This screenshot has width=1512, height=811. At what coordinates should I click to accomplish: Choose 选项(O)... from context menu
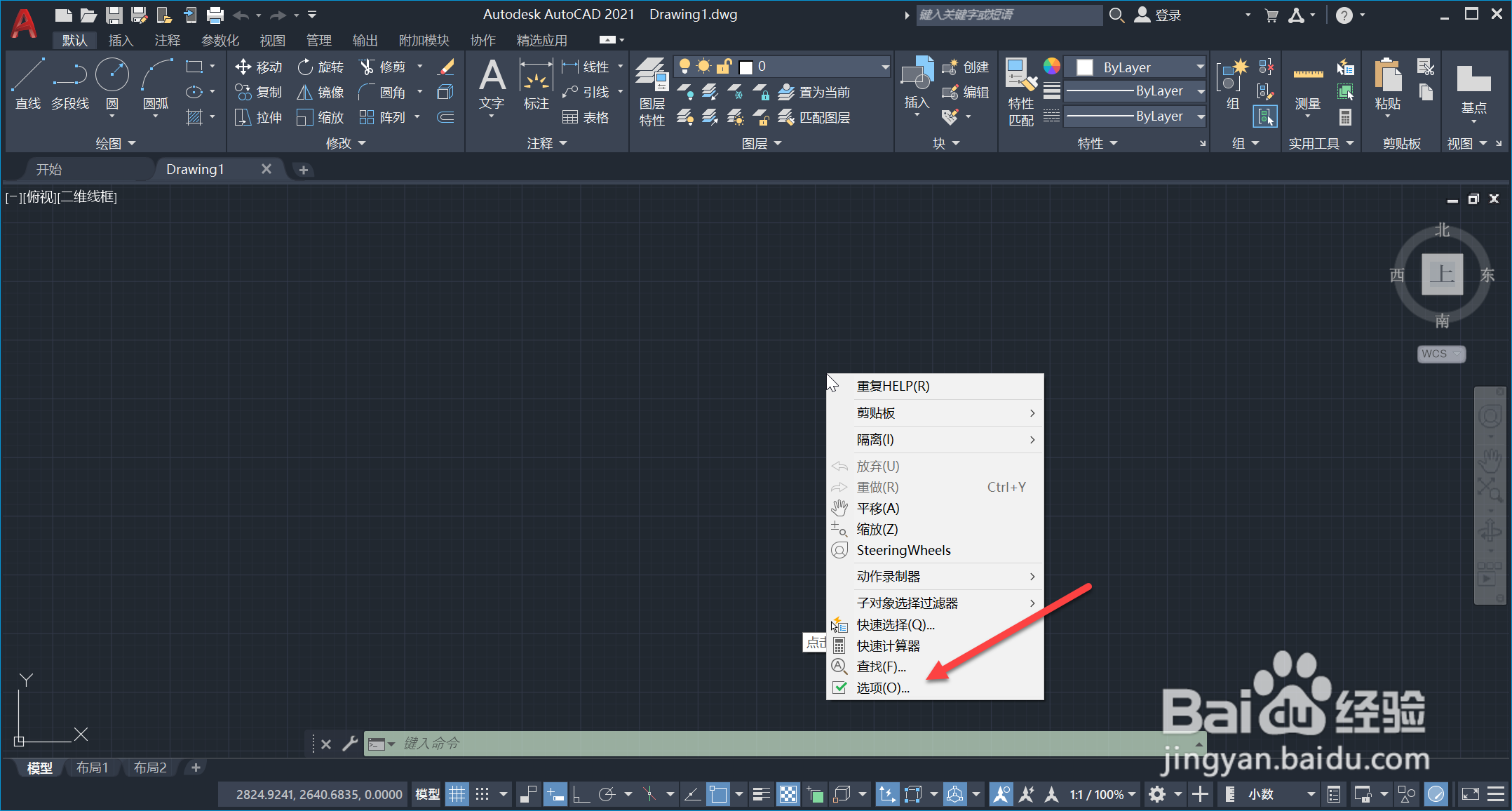882,688
